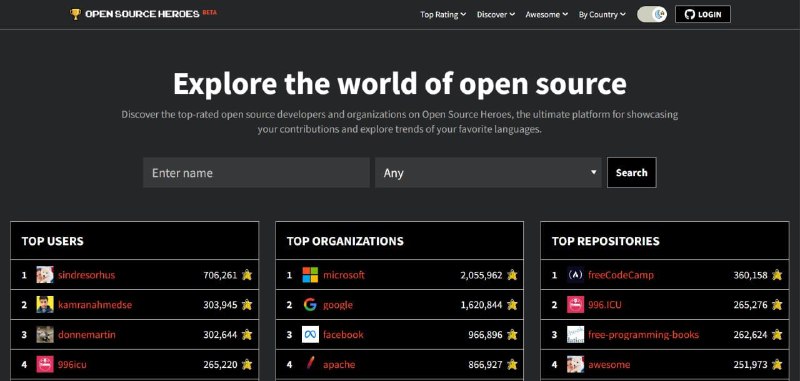Open the apache organization link
The height and width of the screenshot is (381, 800).
pos(339,365)
